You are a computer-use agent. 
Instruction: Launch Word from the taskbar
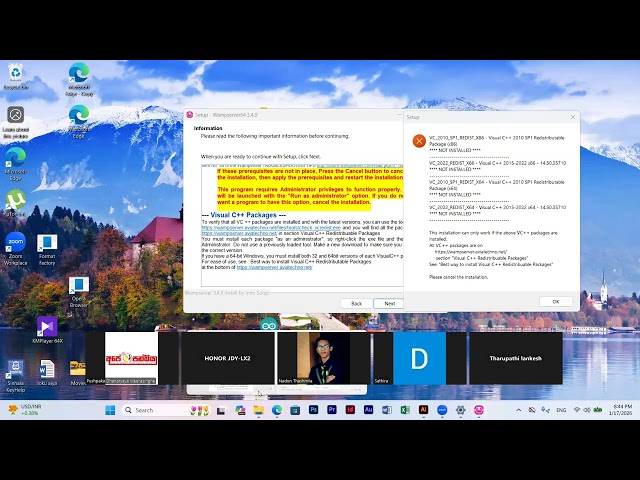[387, 410]
